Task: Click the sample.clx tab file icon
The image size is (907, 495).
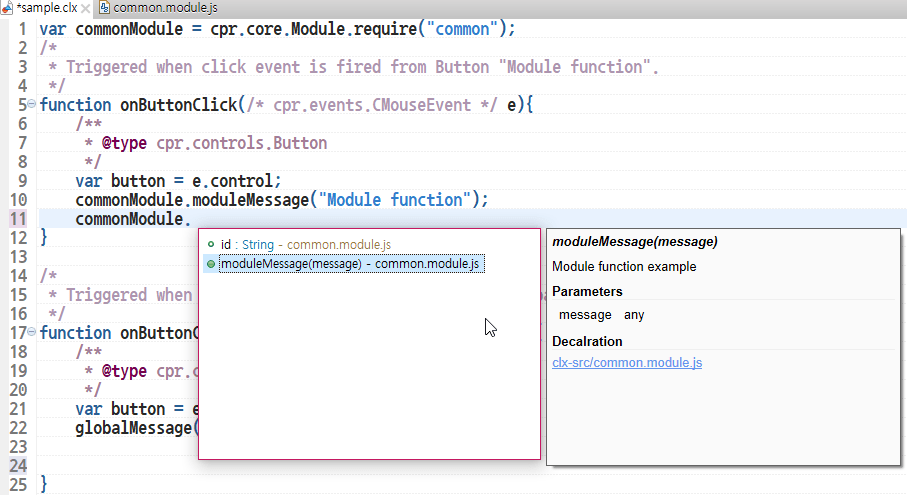Action: pyautogui.click(x=8, y=8)
